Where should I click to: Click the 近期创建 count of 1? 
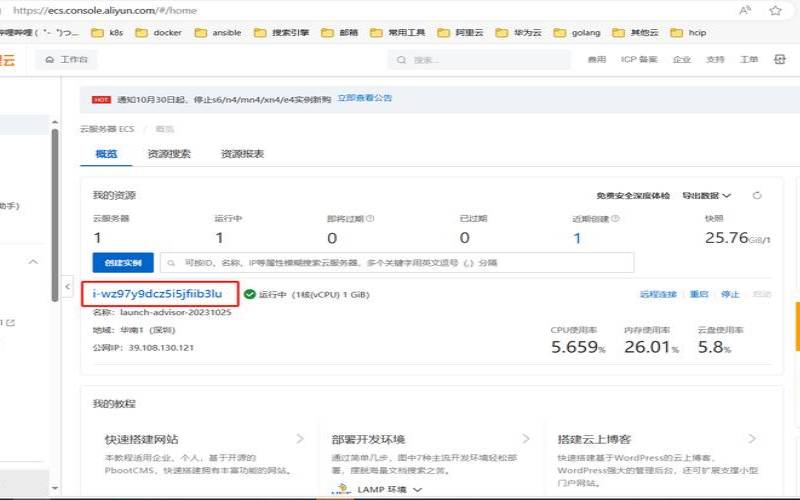click(577, 238)
